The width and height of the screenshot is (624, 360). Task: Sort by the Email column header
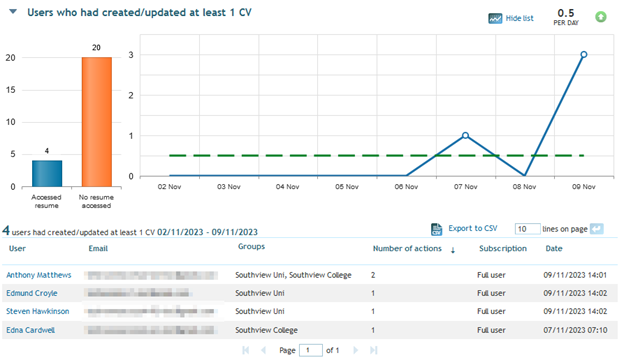click(98, 249)
